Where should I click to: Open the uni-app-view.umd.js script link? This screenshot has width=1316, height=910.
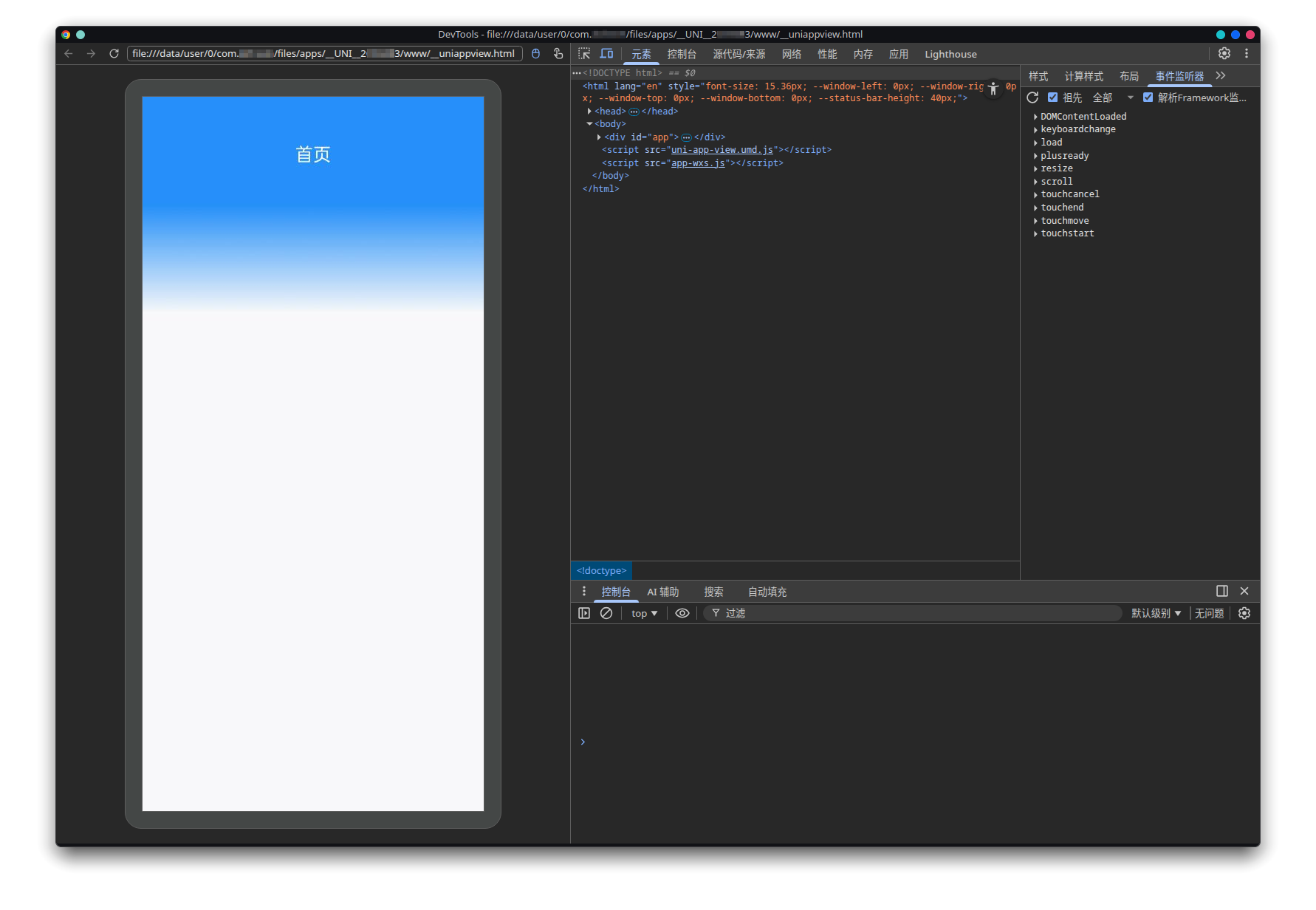pyautogui.click(x=722, y=150)
